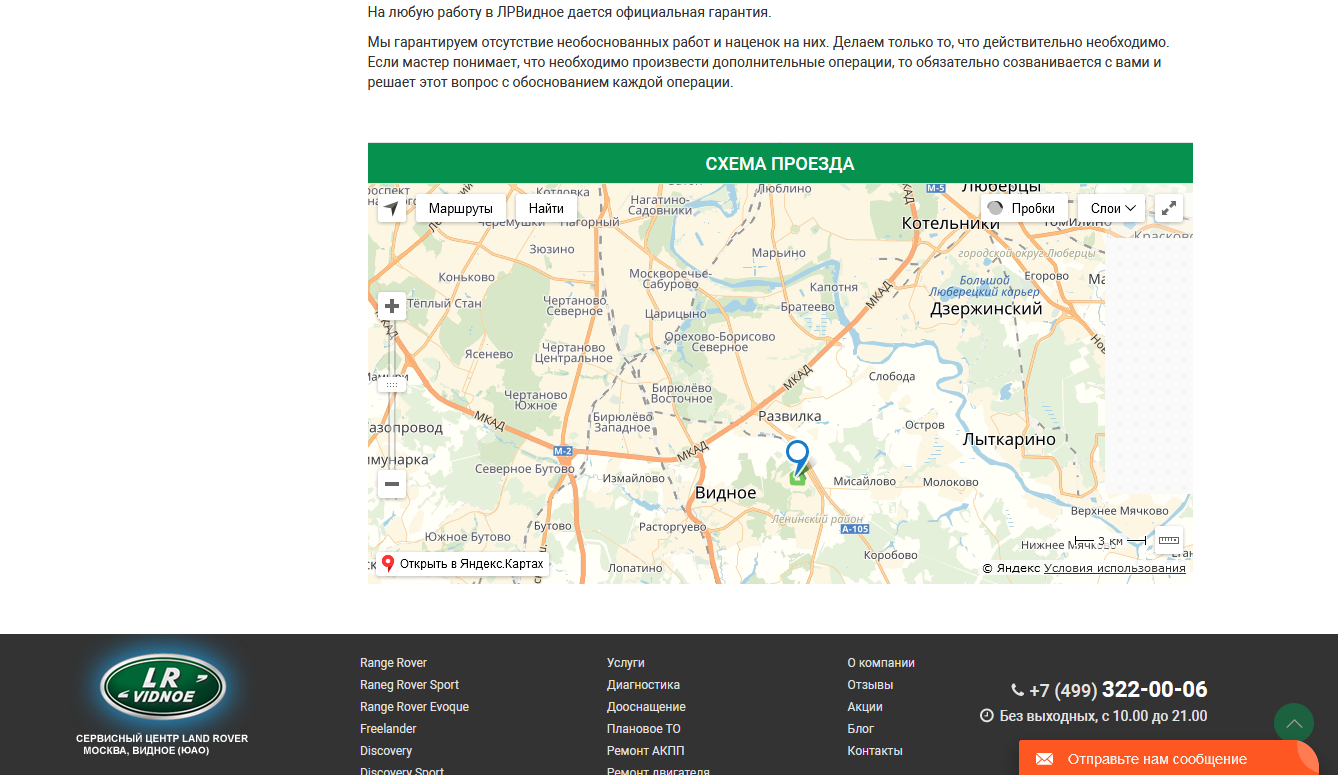Image resolution: width=1338 pixels, height=775 pixels.
Task: Click the Мисайлово label on the map
Action: [x=865, y=482]
